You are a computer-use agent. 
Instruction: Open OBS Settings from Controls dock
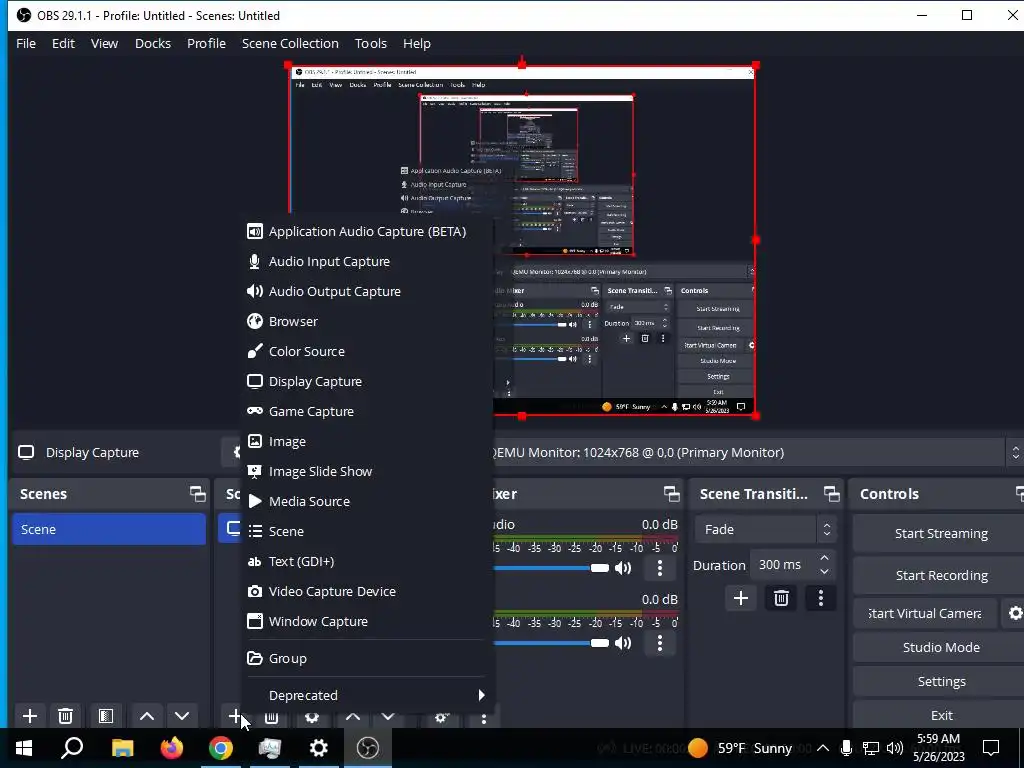coord(941,681)
